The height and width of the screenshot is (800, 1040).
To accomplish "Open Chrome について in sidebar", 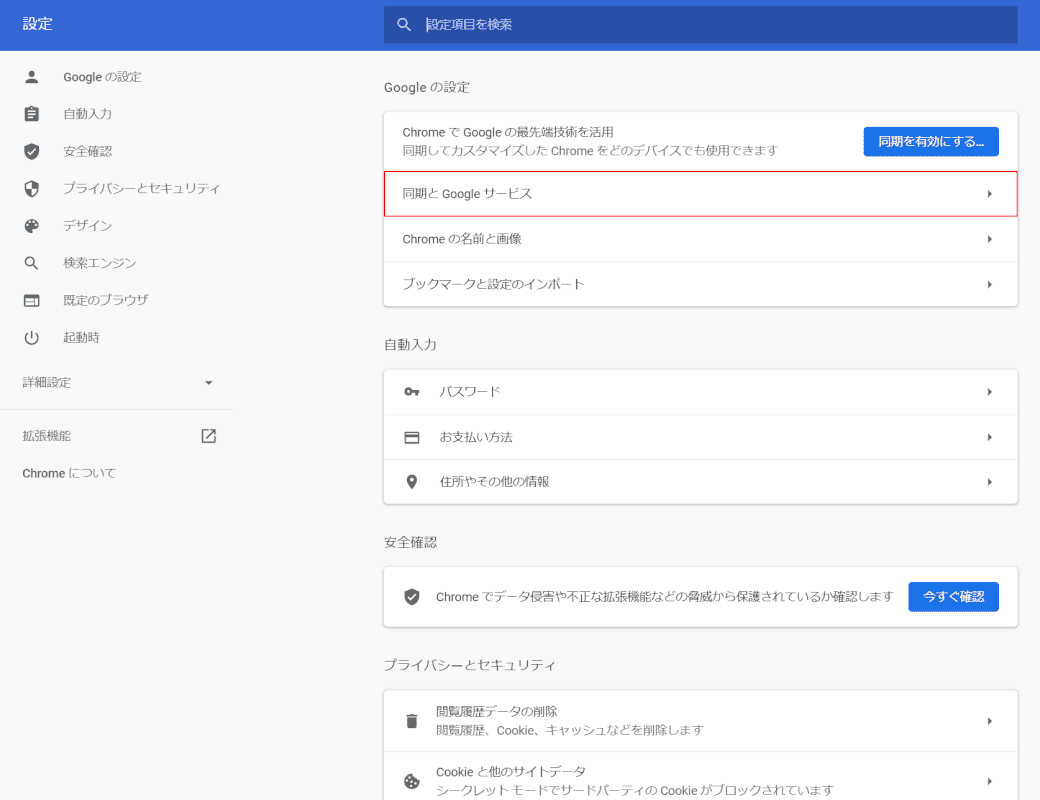I will pos(69,473).
